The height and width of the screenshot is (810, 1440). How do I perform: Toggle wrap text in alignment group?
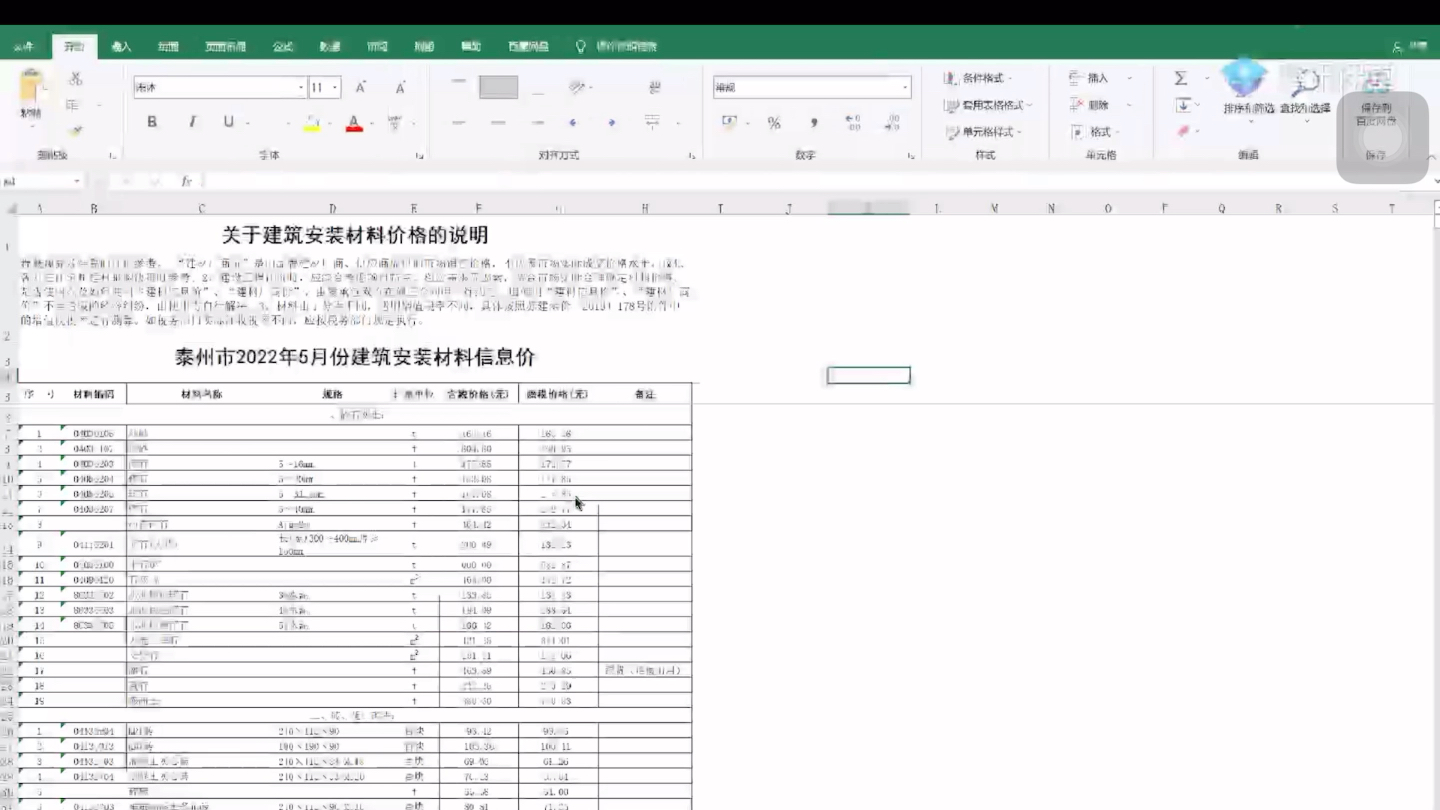[x=655, y=88]
